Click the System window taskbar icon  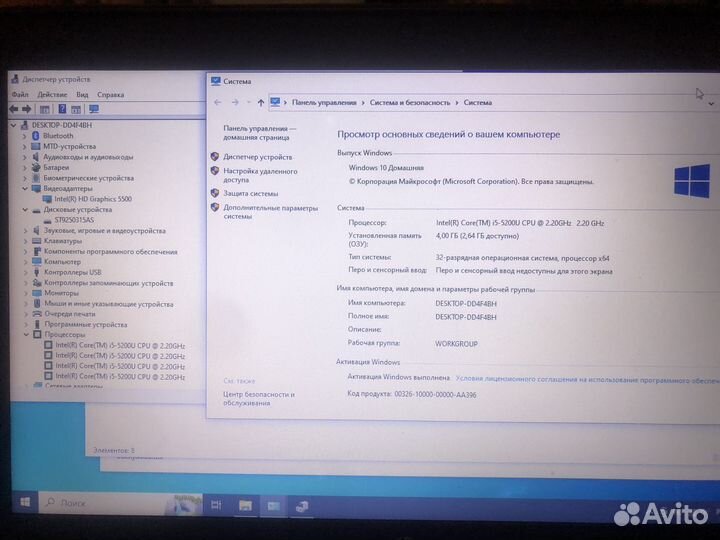[x=274, y=506]
